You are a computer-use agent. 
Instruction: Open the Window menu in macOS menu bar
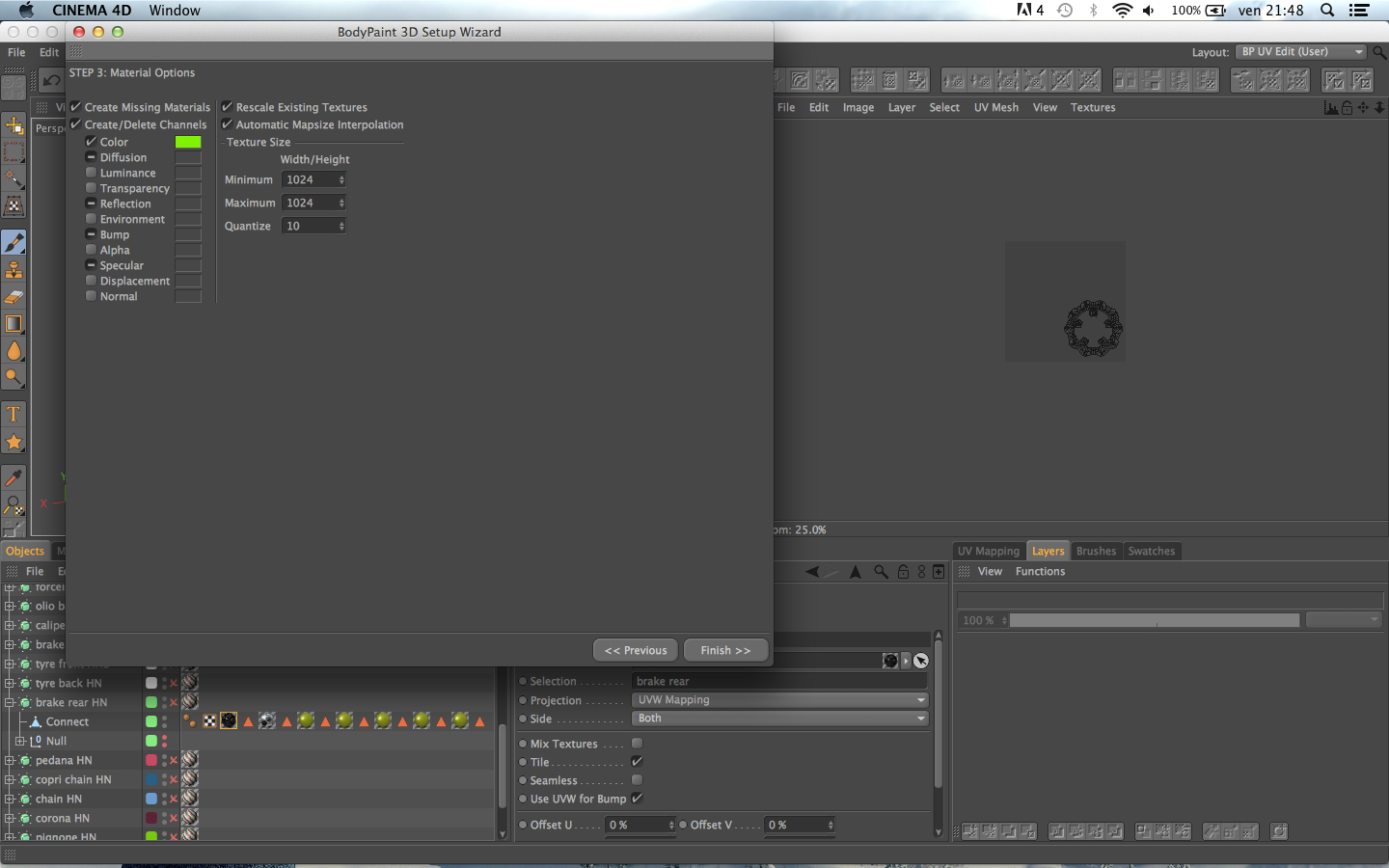click(x=175, y=11)
